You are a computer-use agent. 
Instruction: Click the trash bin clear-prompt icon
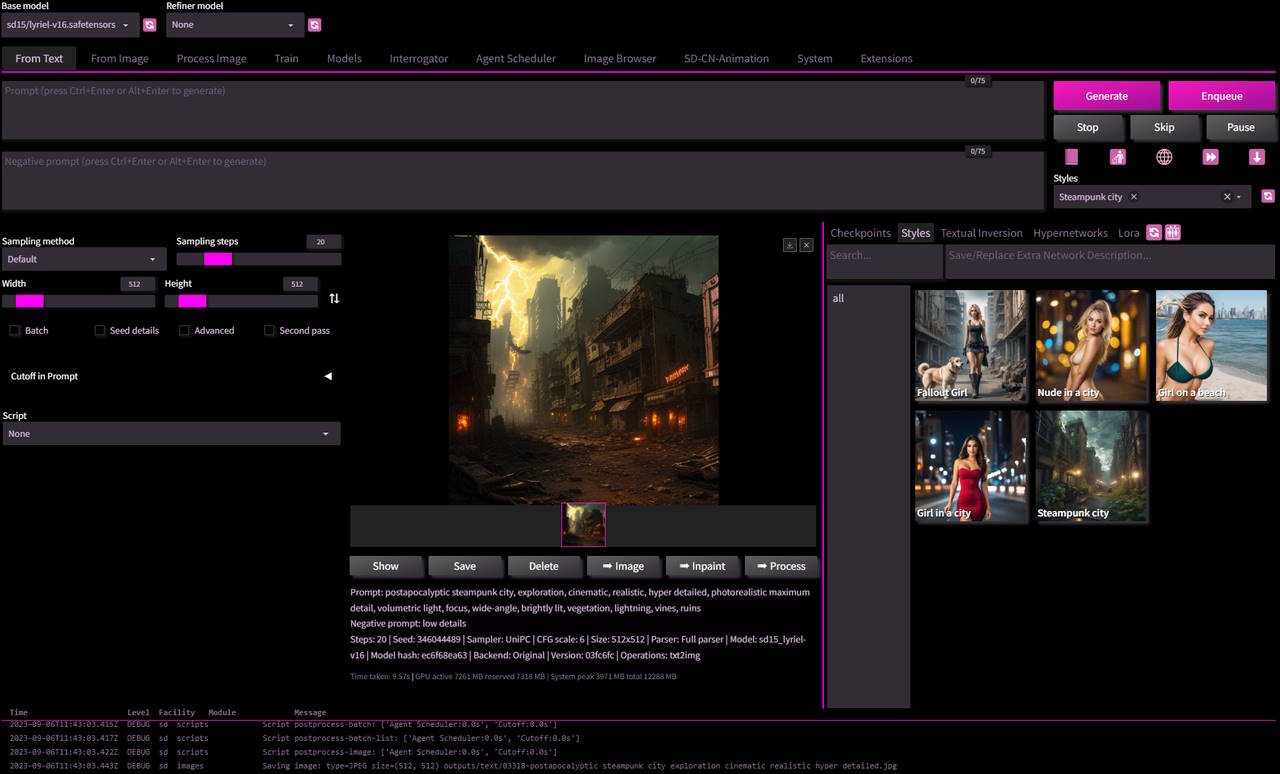coord(1117,157)
